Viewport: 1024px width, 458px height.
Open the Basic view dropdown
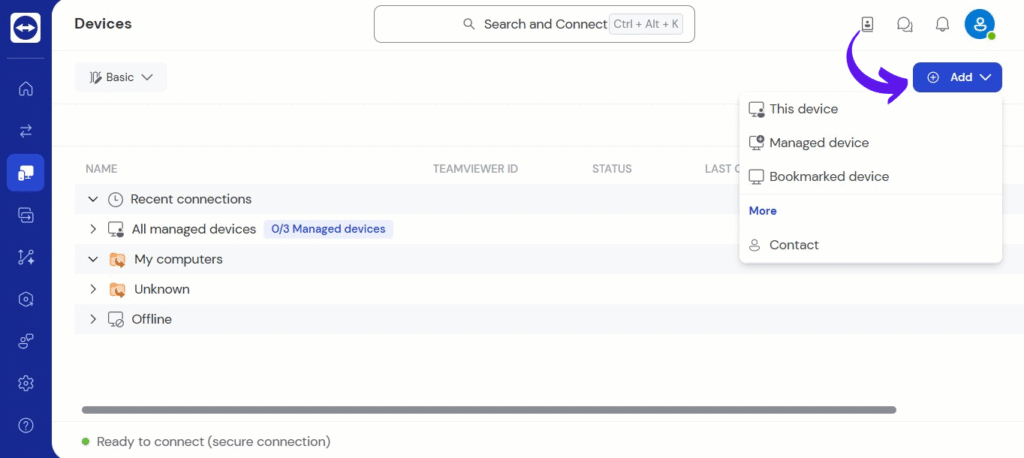pyautogui.click(x=121, y=77)
